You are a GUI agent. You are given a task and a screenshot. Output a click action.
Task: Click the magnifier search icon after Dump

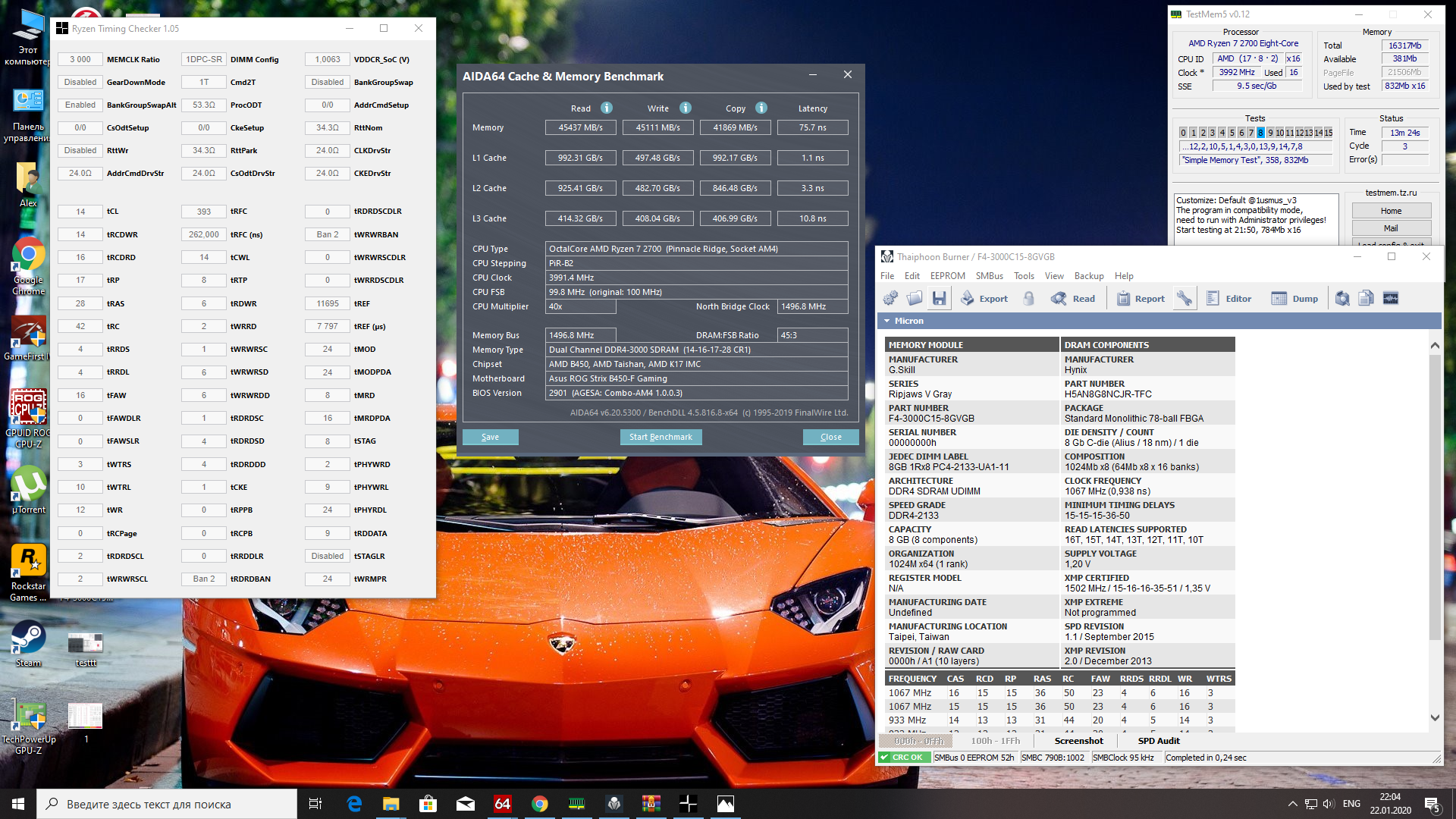[1342, 299]
